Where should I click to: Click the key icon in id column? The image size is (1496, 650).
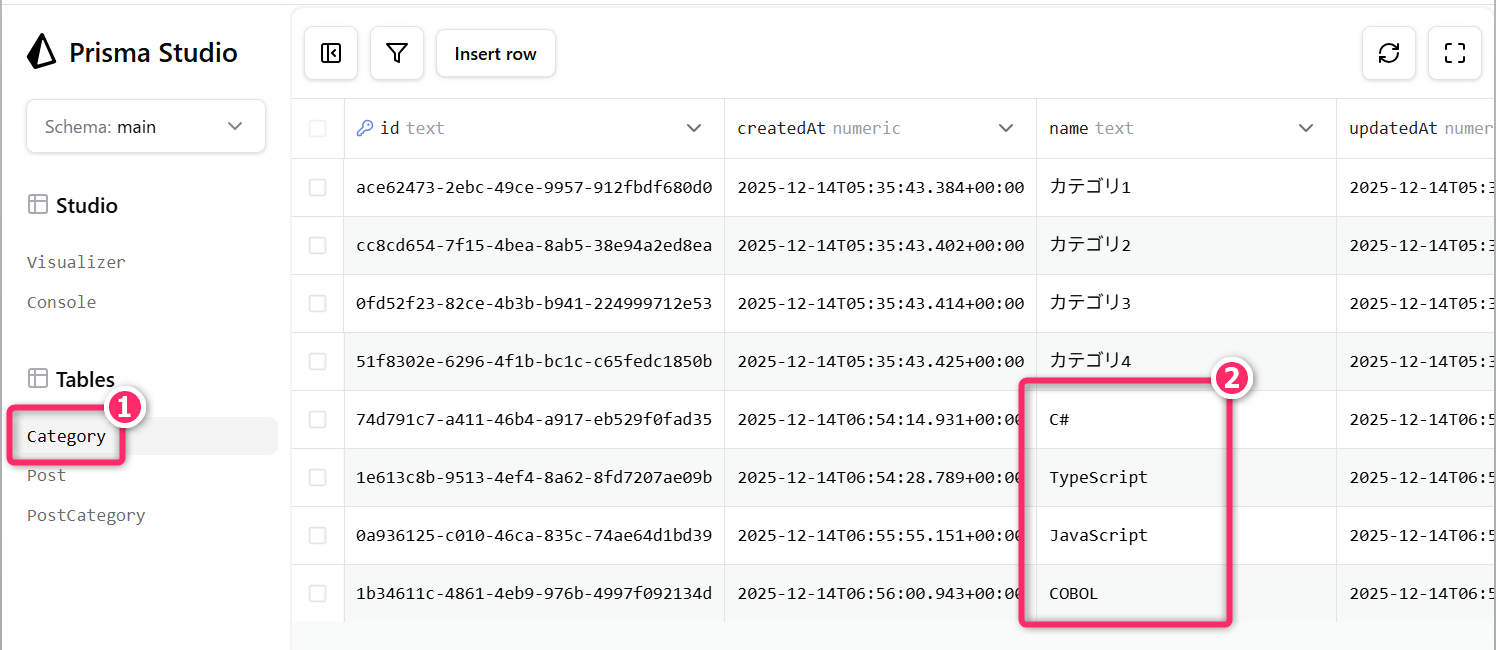[365, 128]
